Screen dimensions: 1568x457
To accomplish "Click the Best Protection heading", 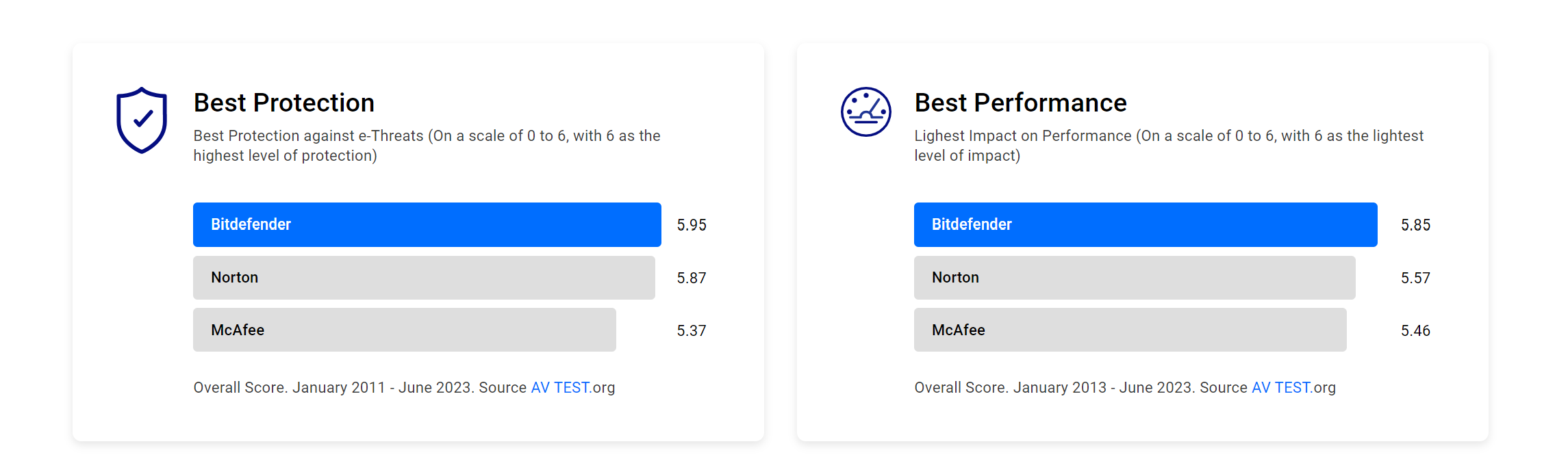I will (x=283, y=103).
